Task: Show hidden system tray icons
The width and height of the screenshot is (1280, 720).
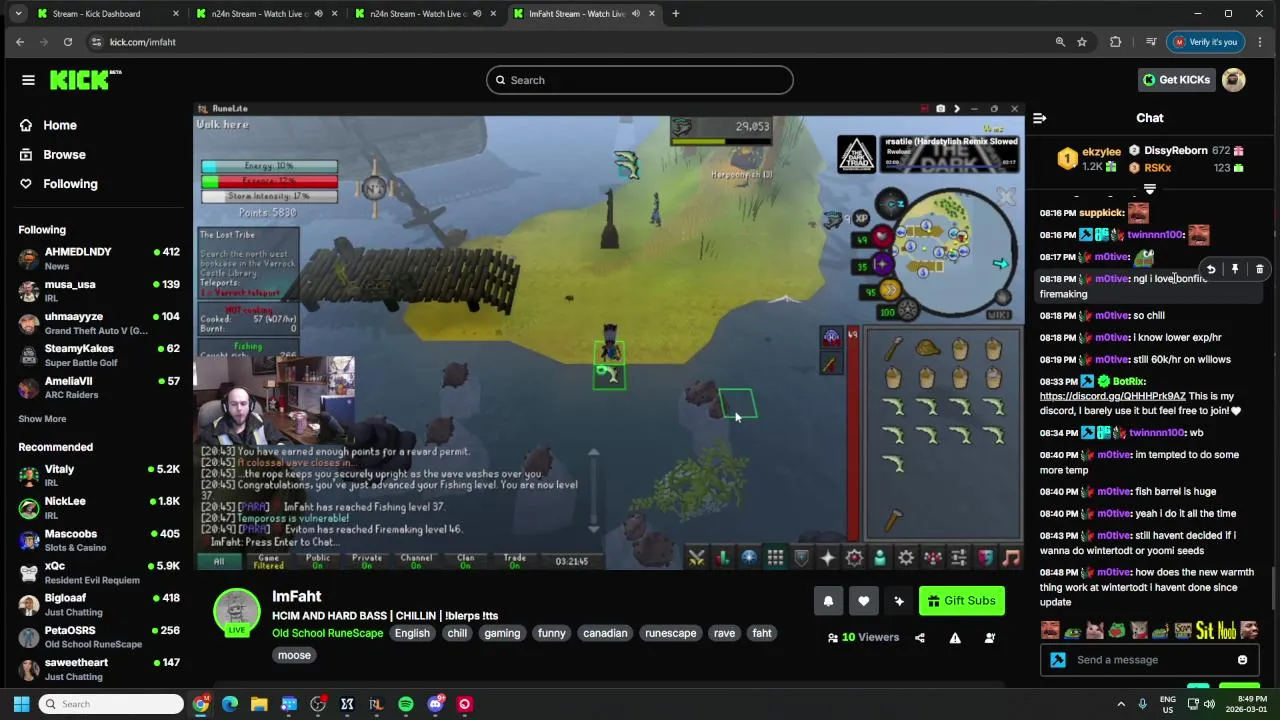Action: coord(1119,704)
